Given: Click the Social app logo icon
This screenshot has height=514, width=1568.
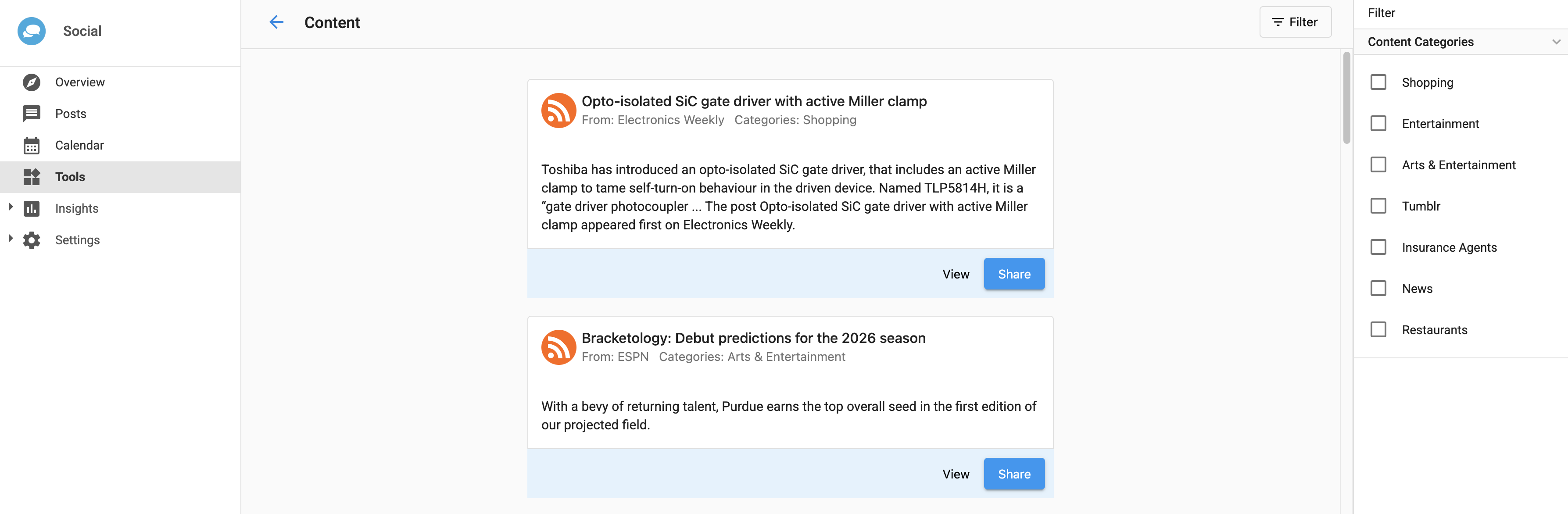Looking at the screenshot, I should coord(32,31).
